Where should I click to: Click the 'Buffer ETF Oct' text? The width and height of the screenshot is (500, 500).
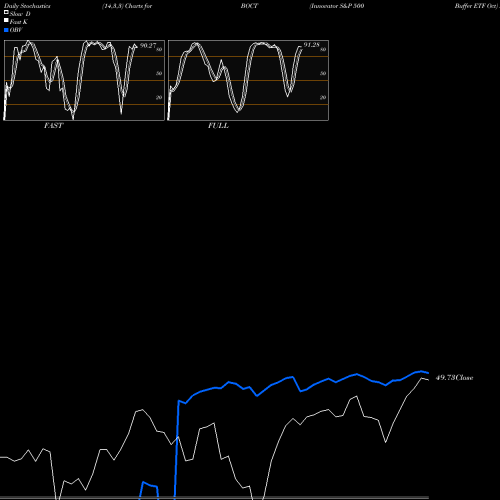[476, 6]
